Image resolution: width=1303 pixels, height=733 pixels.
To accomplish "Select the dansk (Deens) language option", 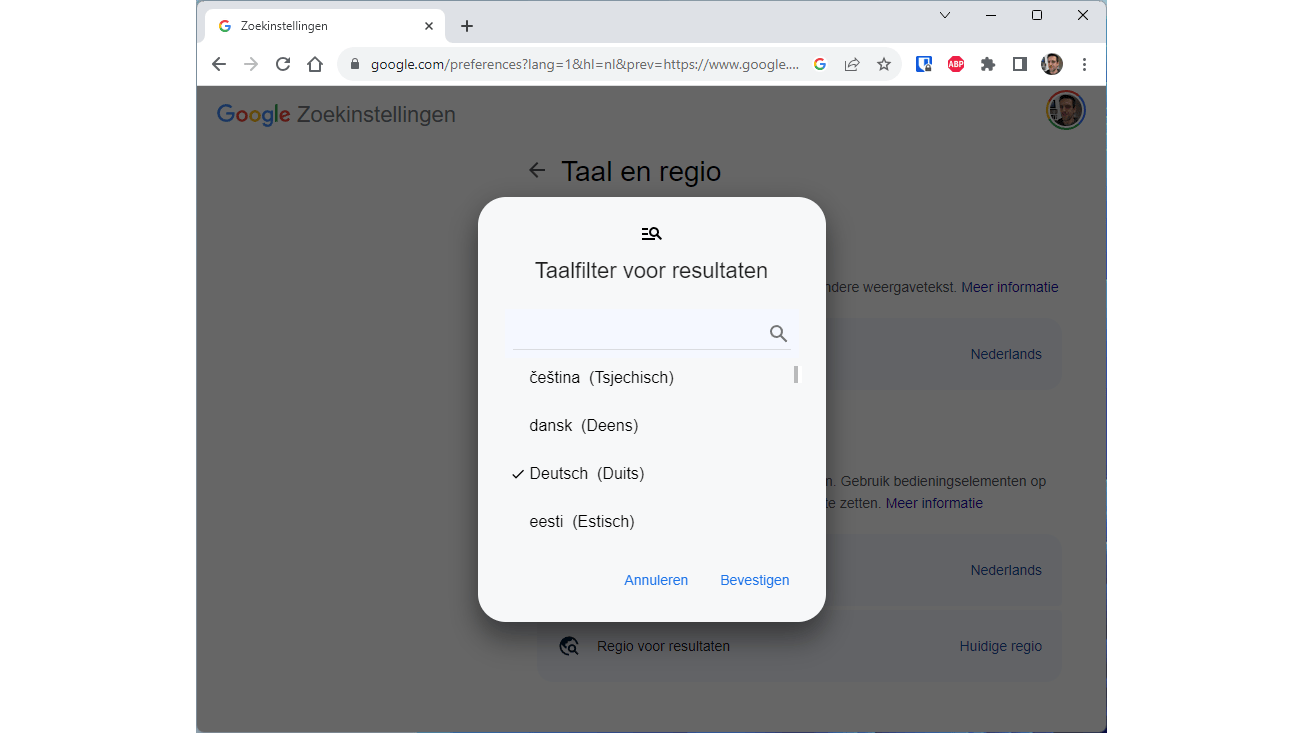I will click(x=583, y=426).
